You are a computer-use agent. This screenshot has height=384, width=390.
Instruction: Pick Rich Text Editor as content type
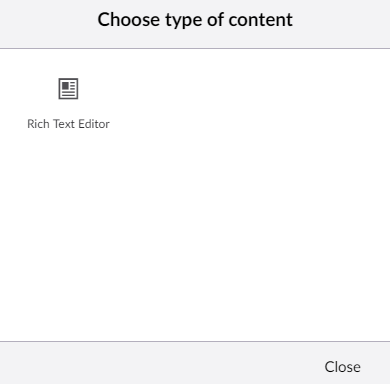click(x=68, y=103)
